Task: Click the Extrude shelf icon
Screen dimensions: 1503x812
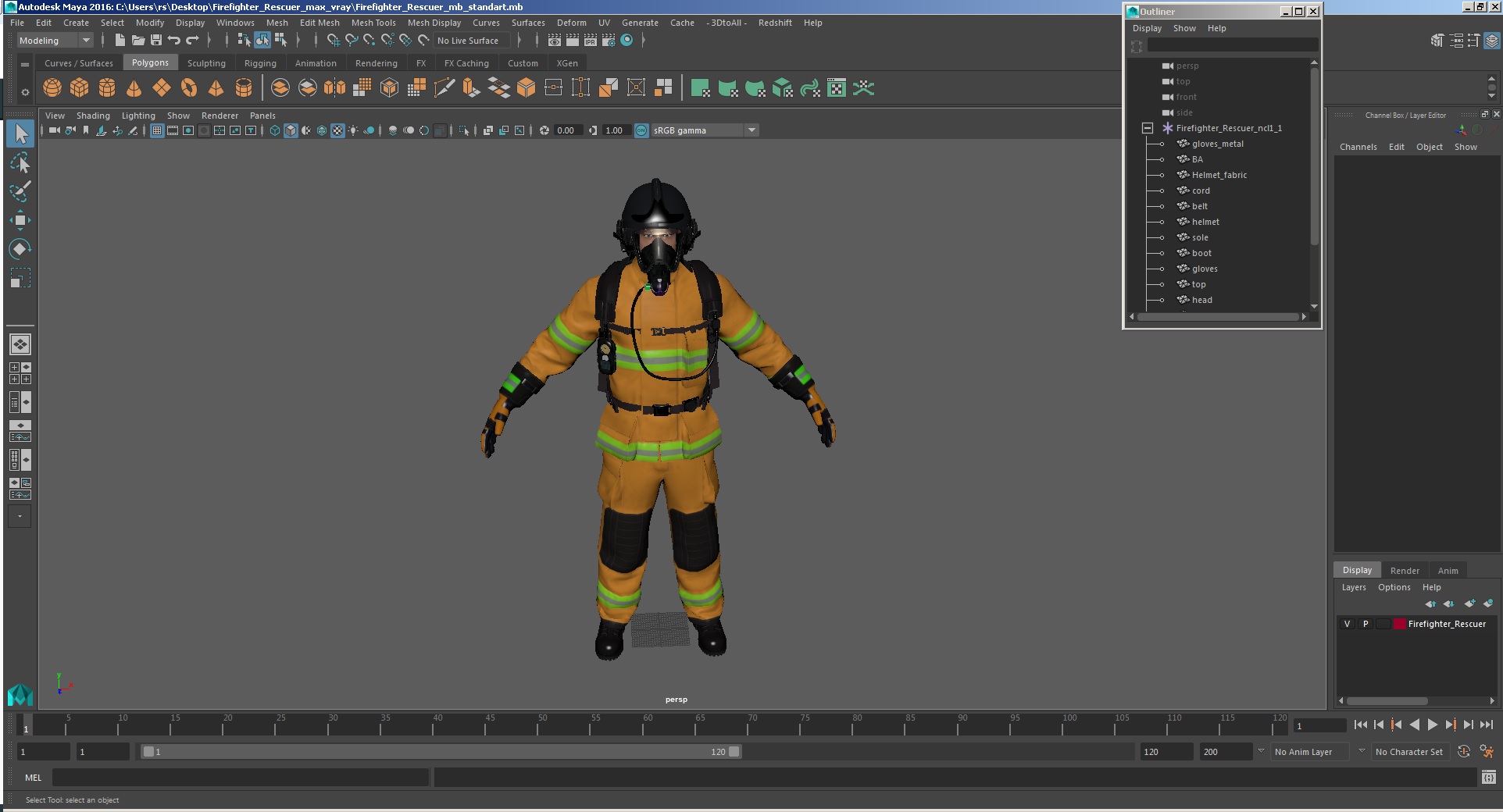Action: point(471,88)
